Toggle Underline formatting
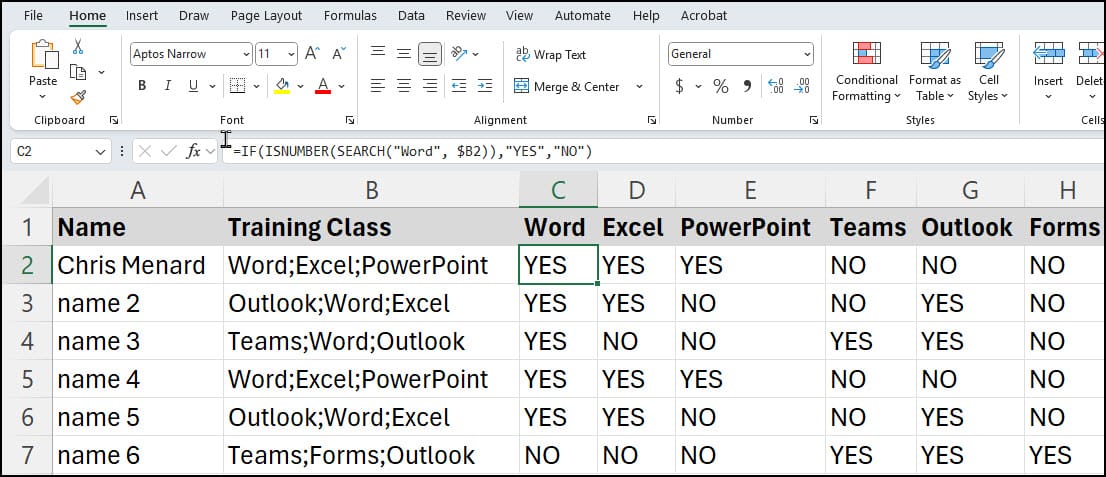Viewport: 1106px width, 477px height. (x=193, y=86)
